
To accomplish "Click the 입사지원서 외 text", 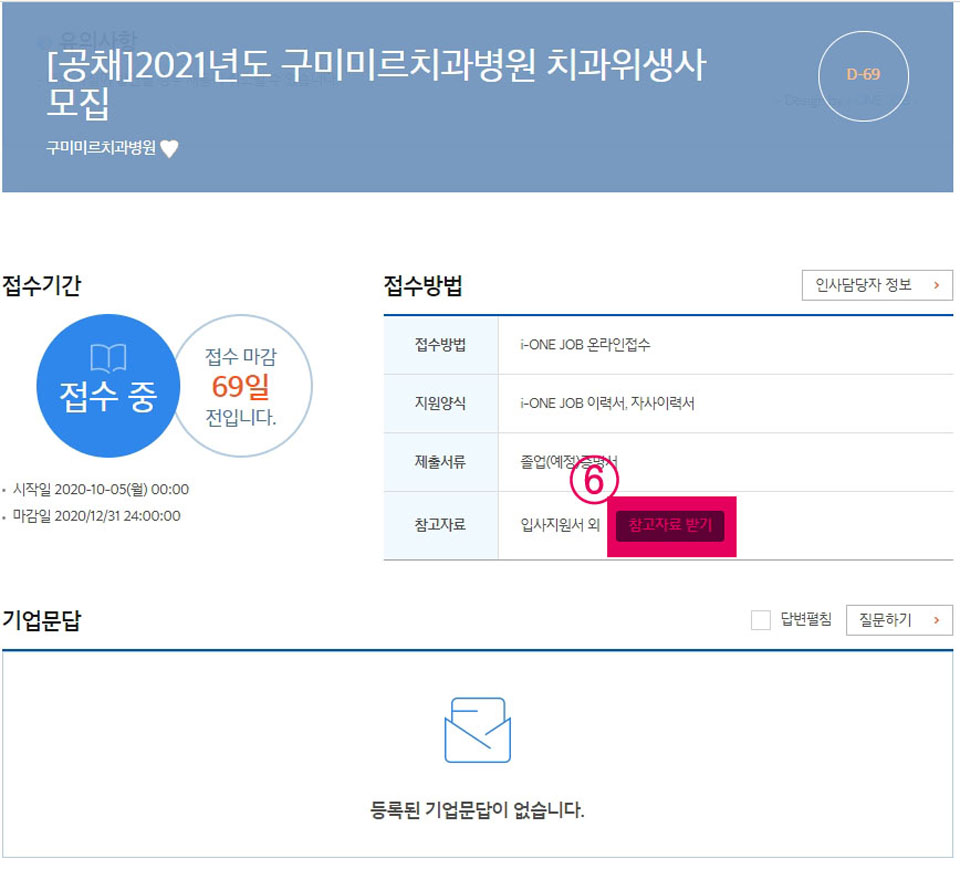I will click(560, 526).
